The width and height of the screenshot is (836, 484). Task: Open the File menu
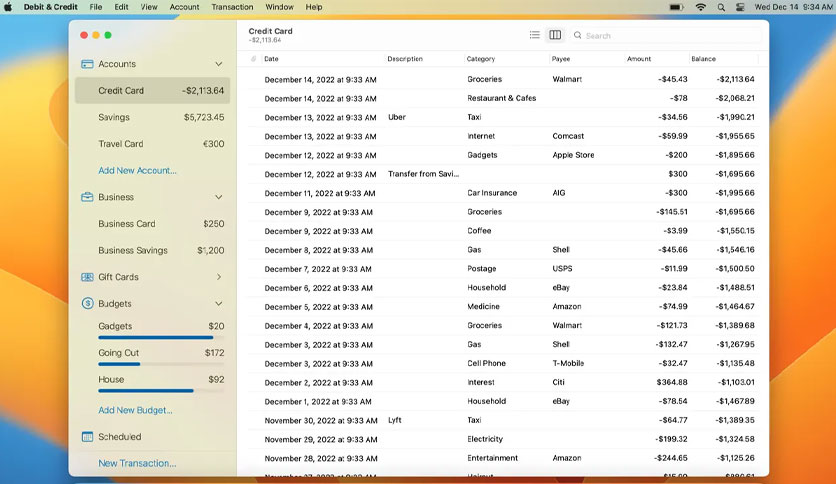[x=96, y=7]
